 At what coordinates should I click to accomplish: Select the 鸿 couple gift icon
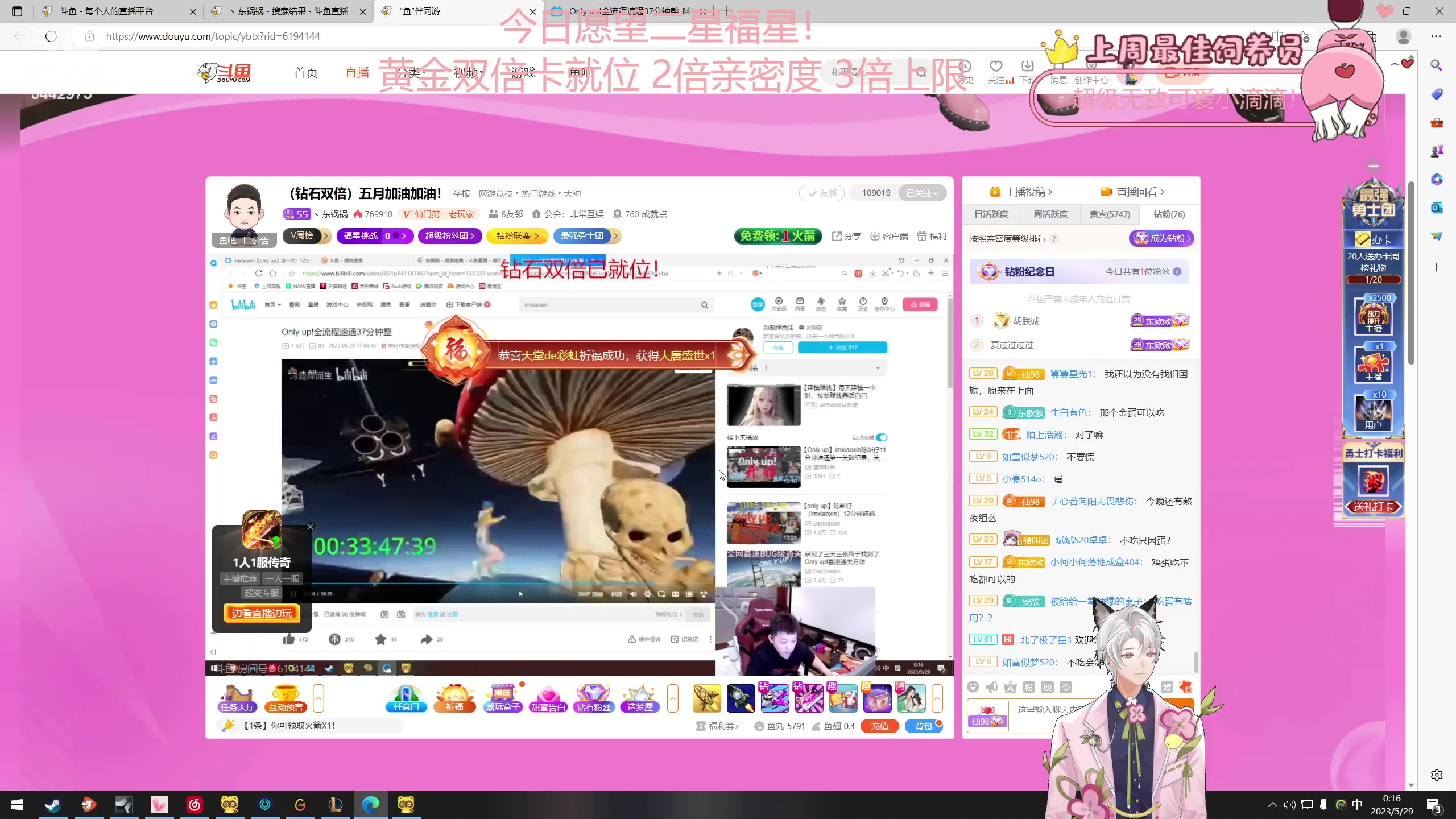tap(912, 698)
